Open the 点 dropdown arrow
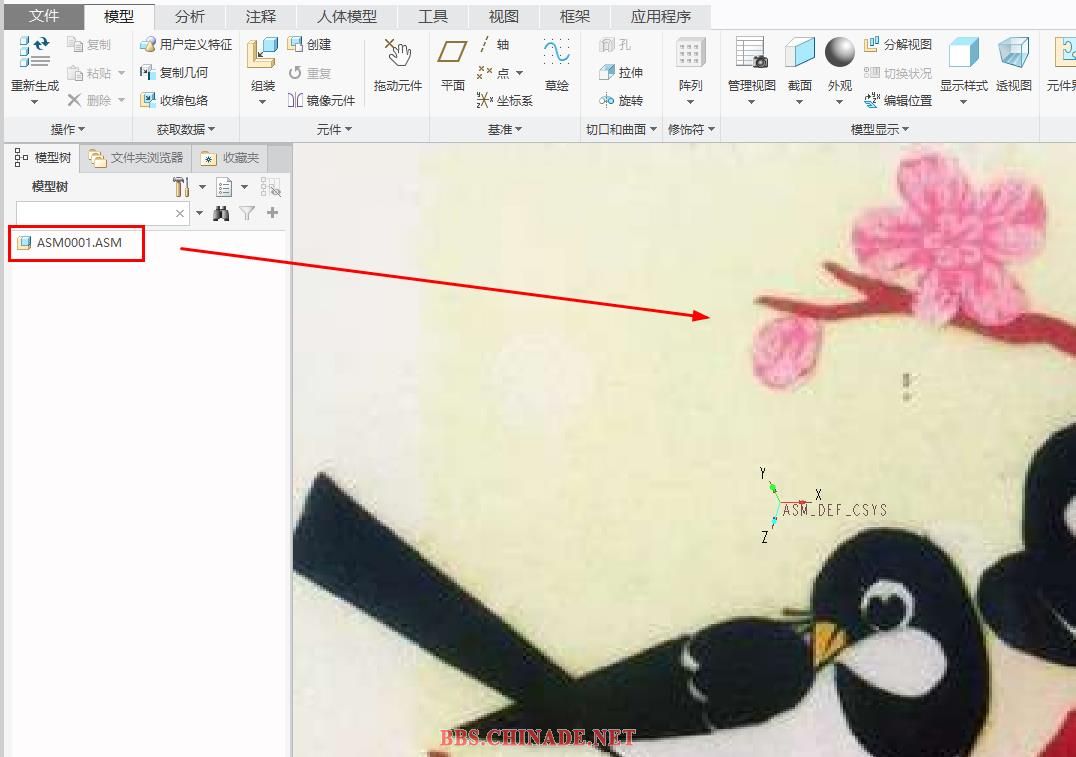The image size is (1076, 757). pyautogui.click(x=519, y=73)
